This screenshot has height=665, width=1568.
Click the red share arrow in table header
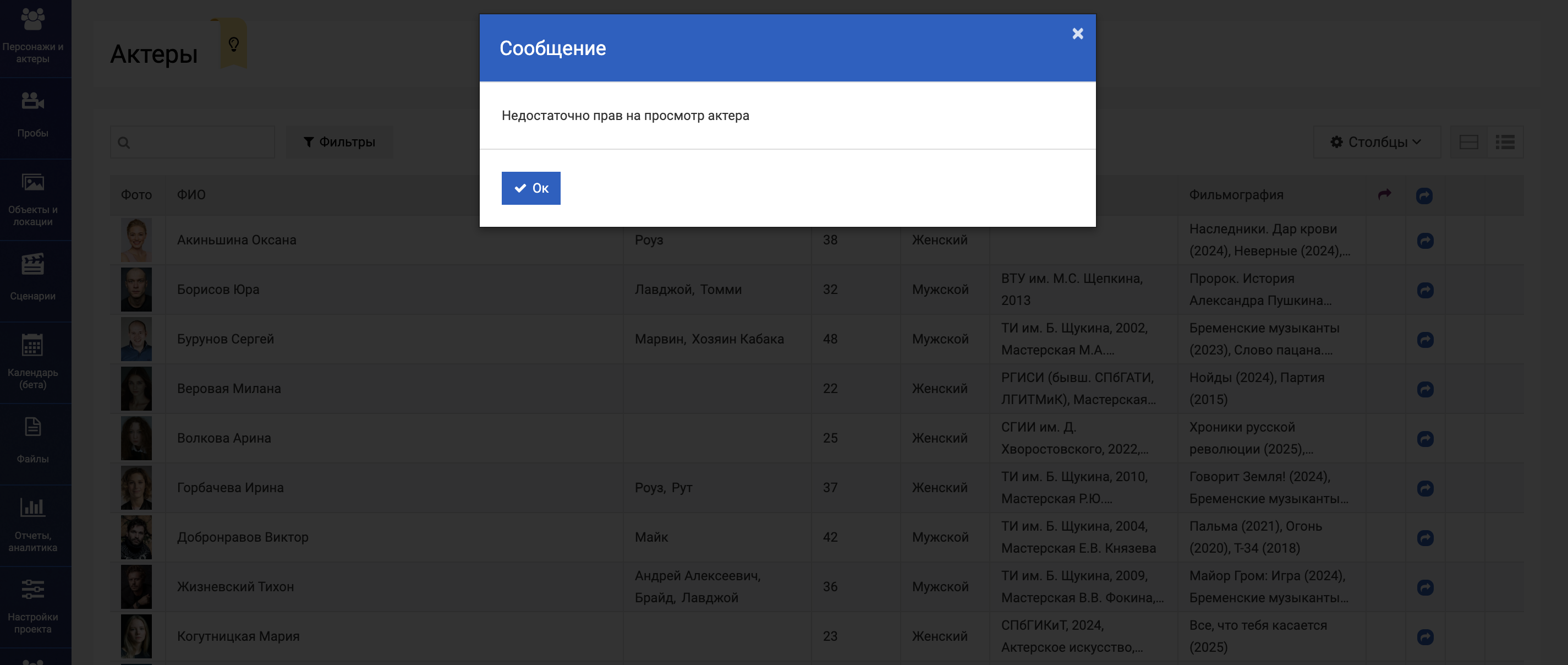tap(1385, 194)
